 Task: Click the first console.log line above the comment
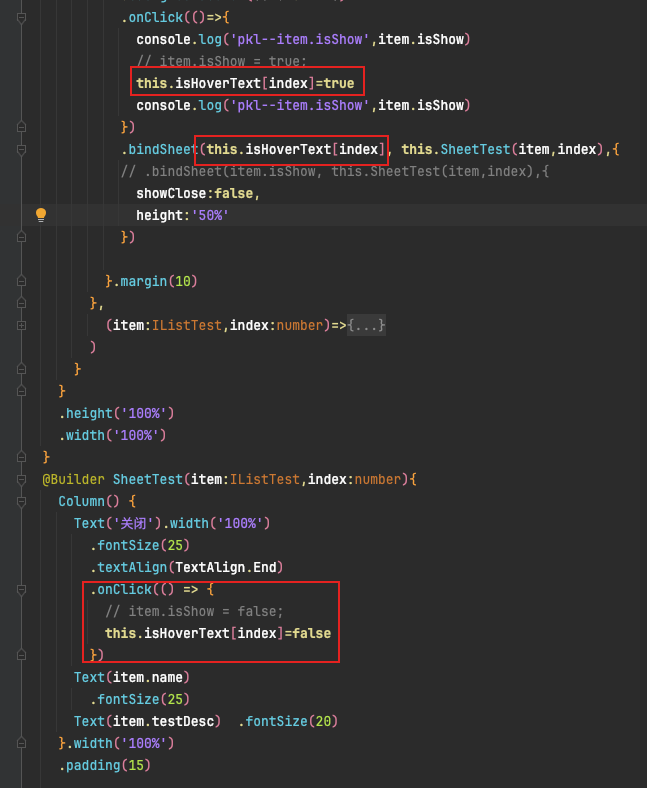click(x=303, y=39)
